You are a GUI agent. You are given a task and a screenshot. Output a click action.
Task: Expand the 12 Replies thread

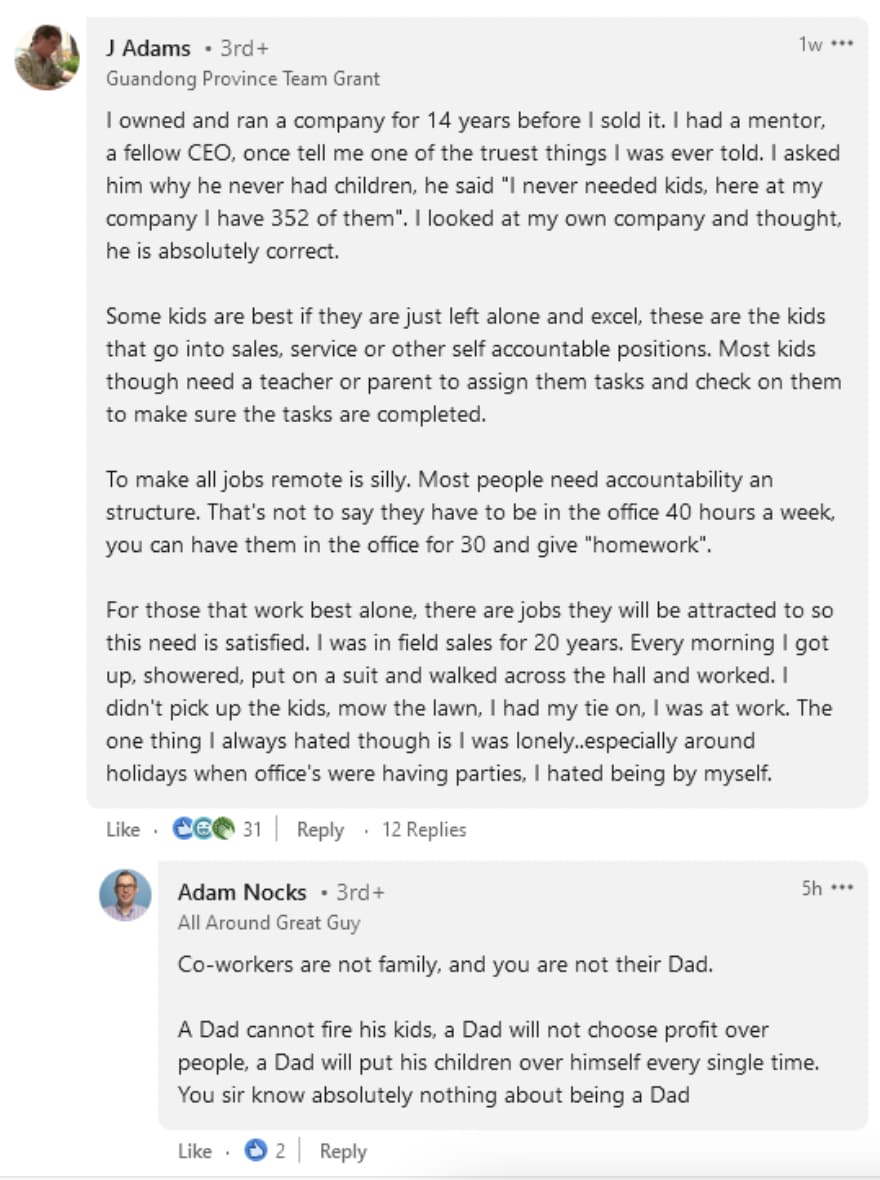pos(423,830)
